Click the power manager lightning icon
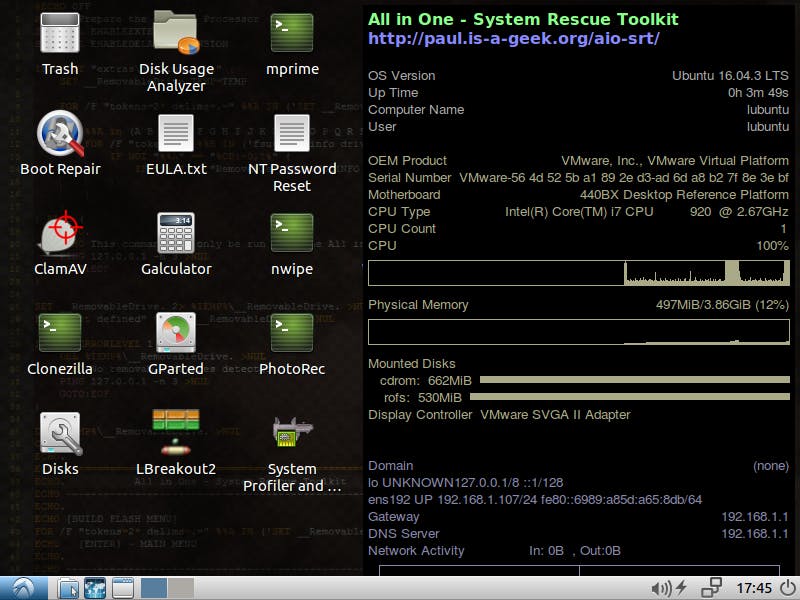800x600 pixels. pos(682,588)
